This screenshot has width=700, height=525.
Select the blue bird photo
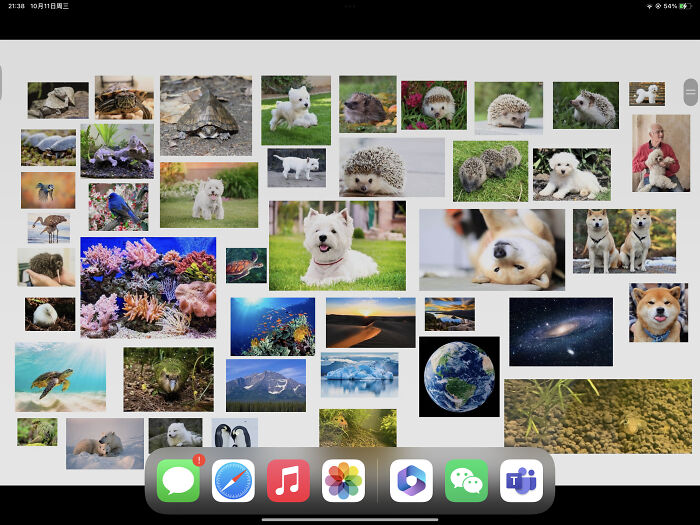pyautogui.click(x=118, y=207)
